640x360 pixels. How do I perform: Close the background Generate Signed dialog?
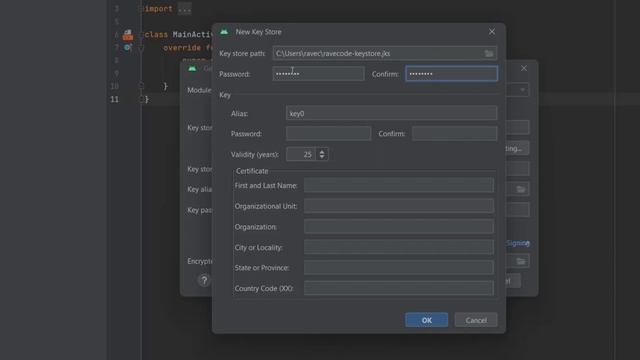coord(524,68)
